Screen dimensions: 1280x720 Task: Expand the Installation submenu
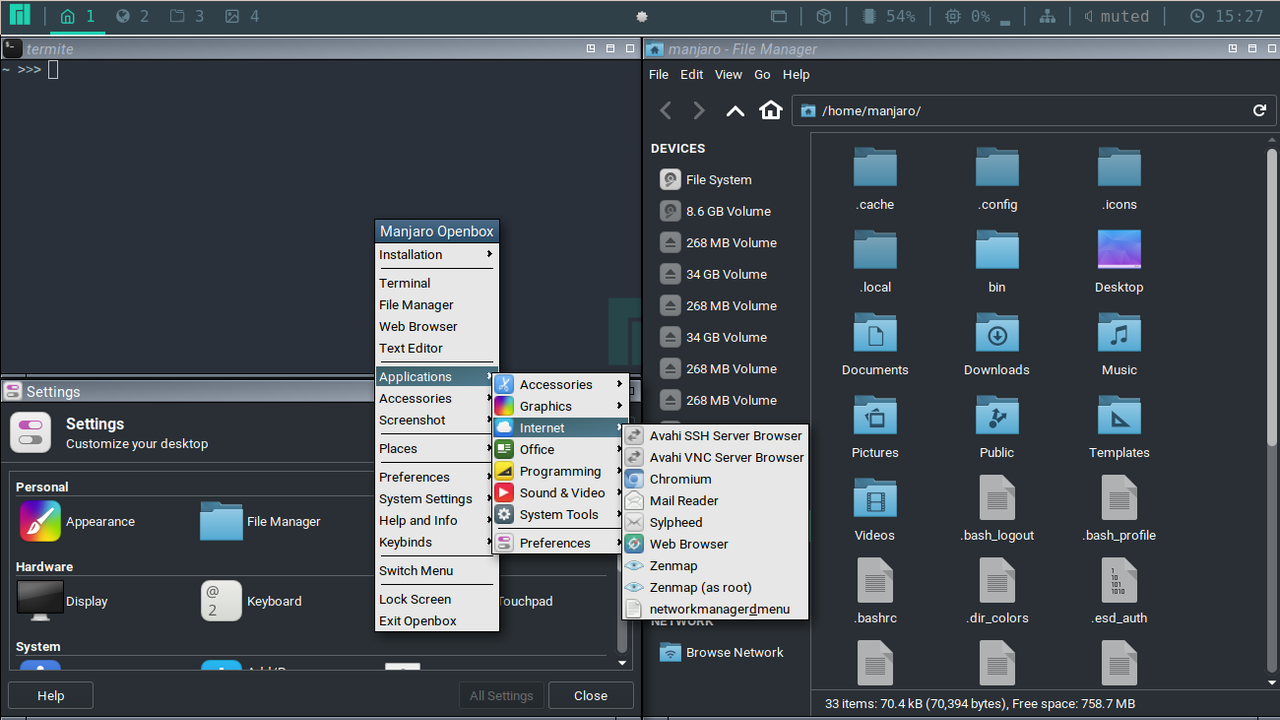tap(436, 255)
